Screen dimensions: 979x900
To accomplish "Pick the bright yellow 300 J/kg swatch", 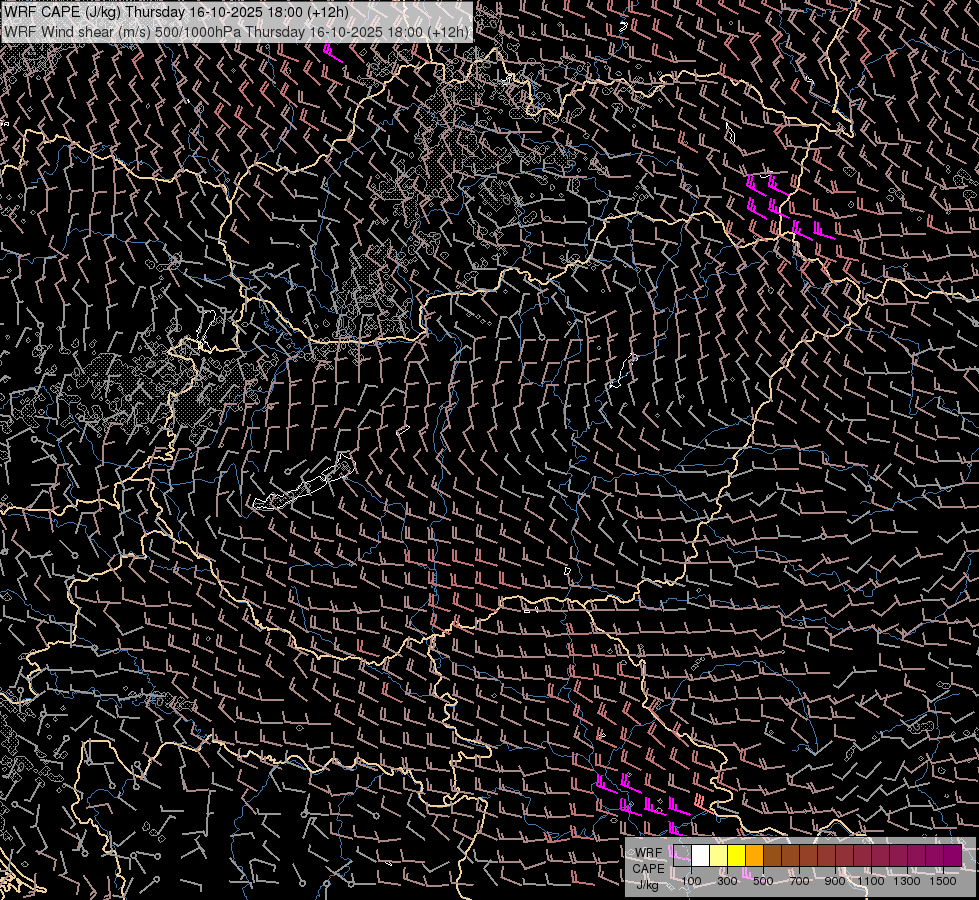I will tap(736, 855).
